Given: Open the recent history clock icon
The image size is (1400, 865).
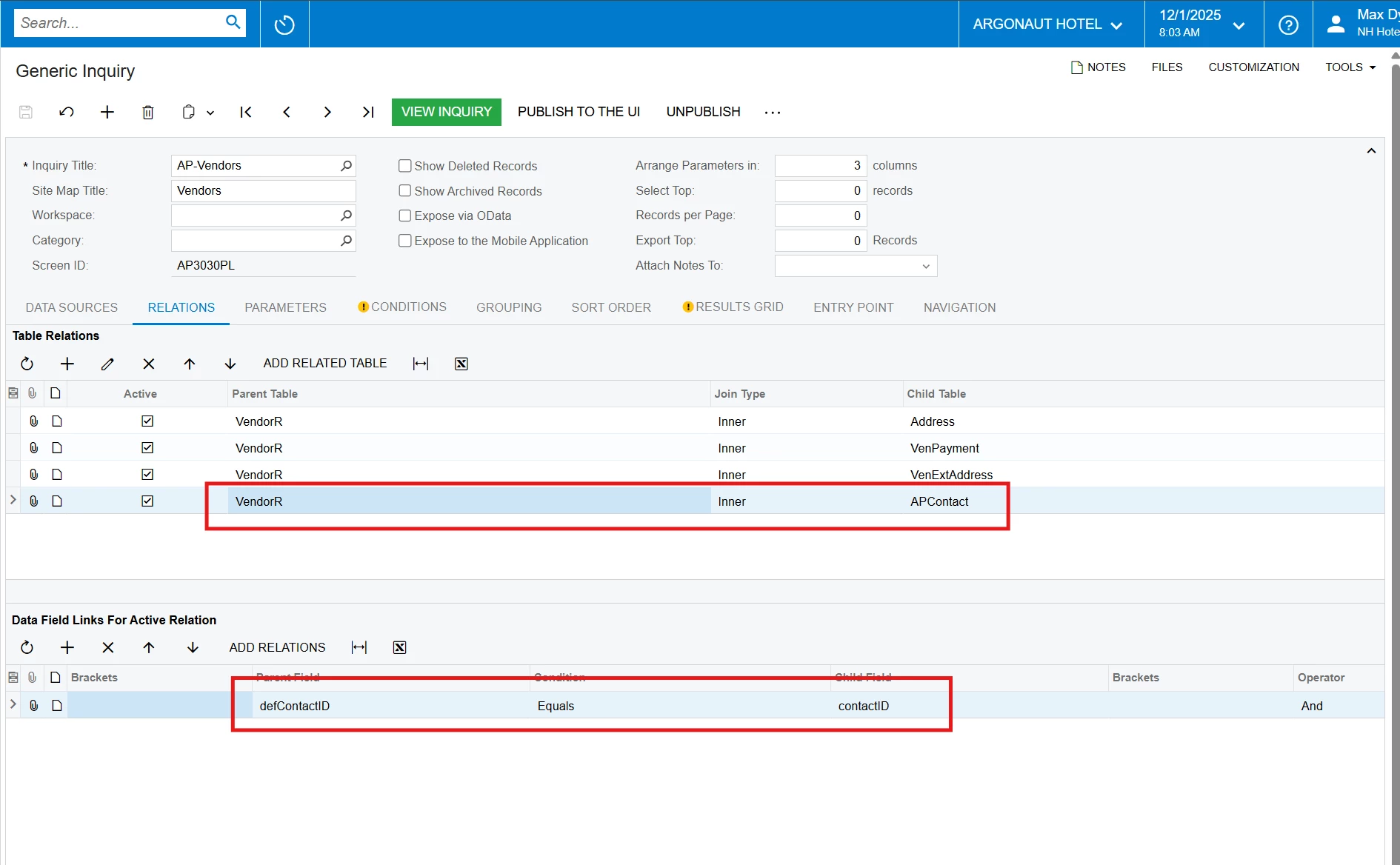Looking at the screenshot, I should click(x=284, y=24).
